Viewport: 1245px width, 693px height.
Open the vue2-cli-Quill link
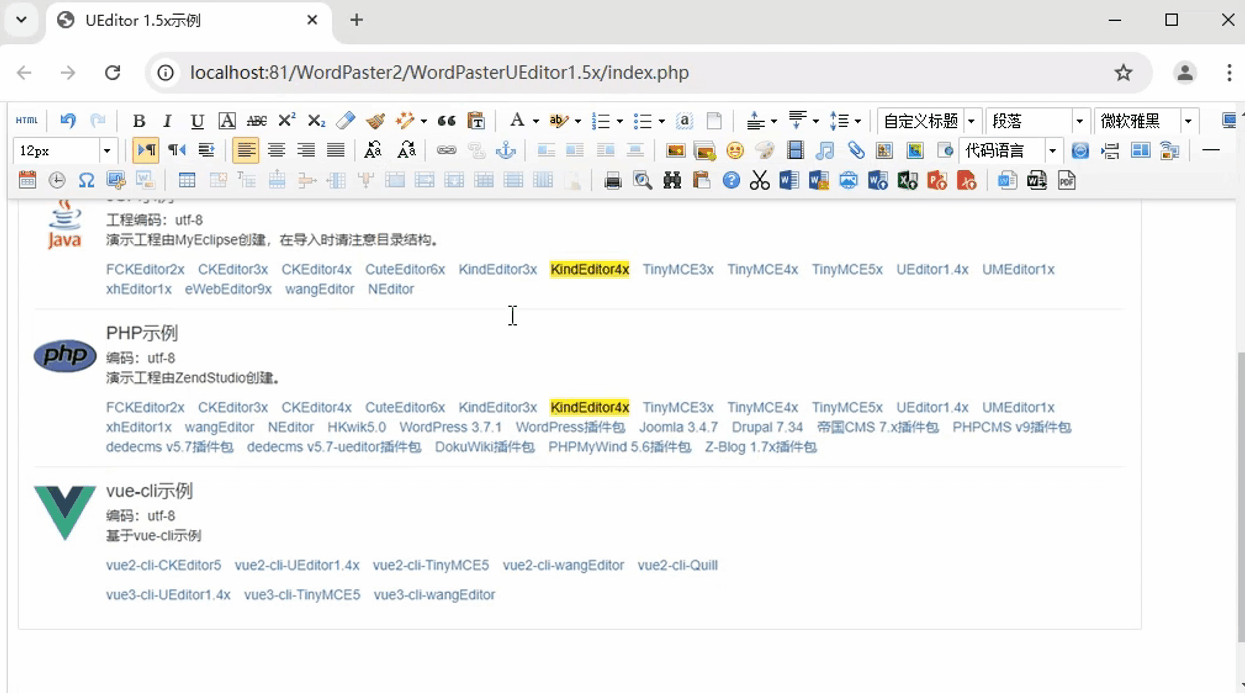point(678,565)
